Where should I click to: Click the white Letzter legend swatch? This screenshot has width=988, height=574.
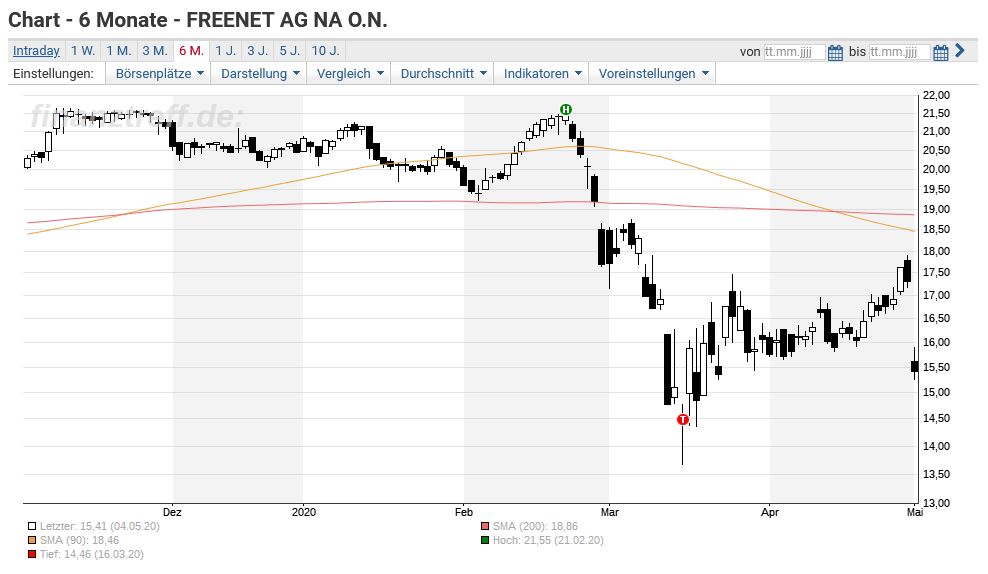tap(32, 526)
